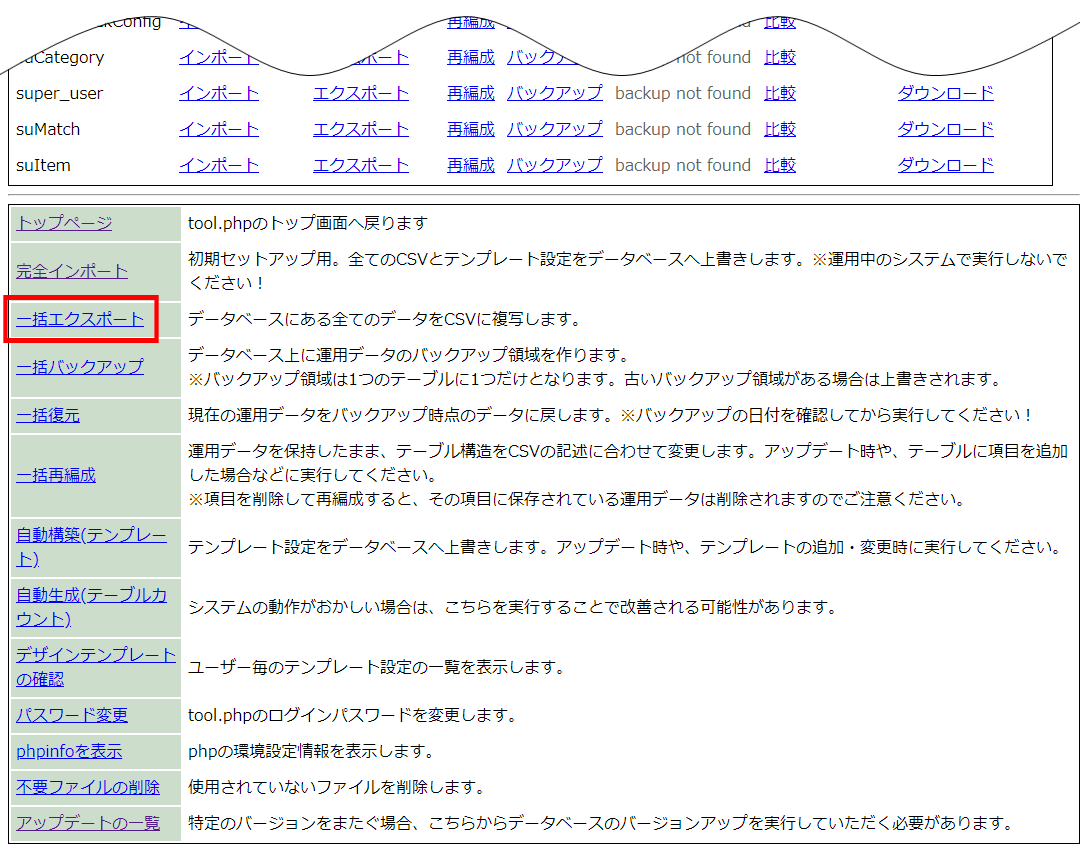Viewport: 1080px width, 852px height.
Task: Open 比較 for the super_user row
Action: point(779,93)
